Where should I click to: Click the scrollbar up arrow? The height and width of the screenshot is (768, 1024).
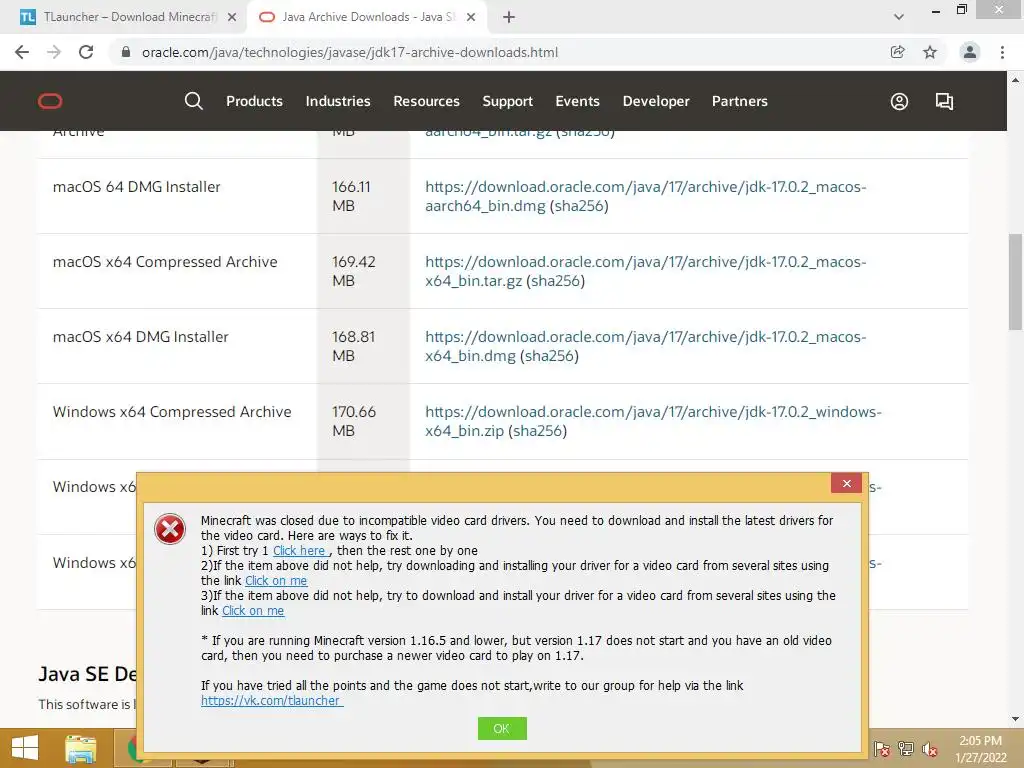pos(1016,80)
